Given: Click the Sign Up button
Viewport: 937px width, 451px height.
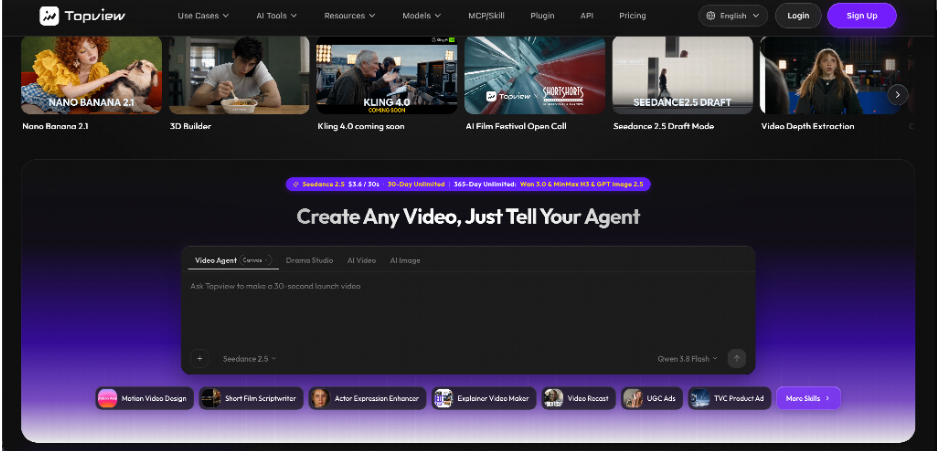Looking at the screenshot, I should click(862, 16).
